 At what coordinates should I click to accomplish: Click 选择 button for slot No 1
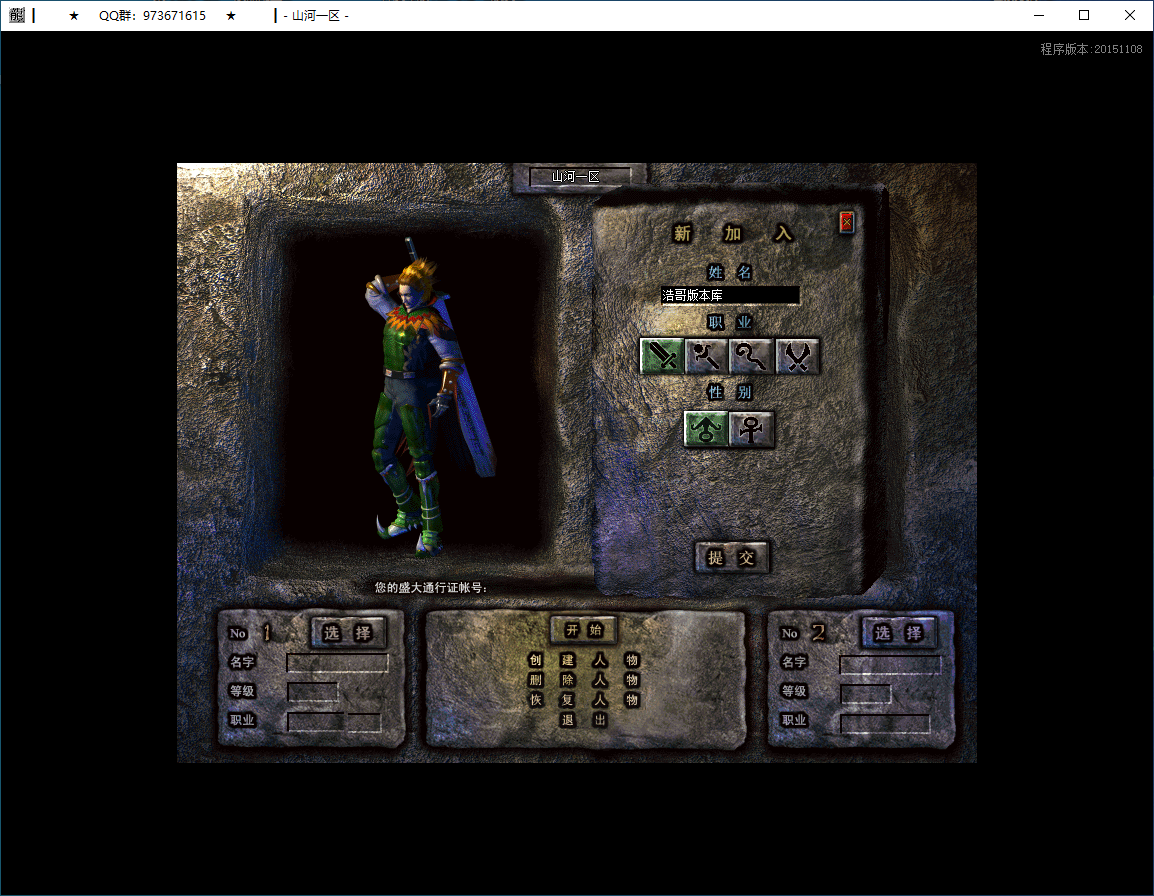pyautogui.click(x=348, y=632)
